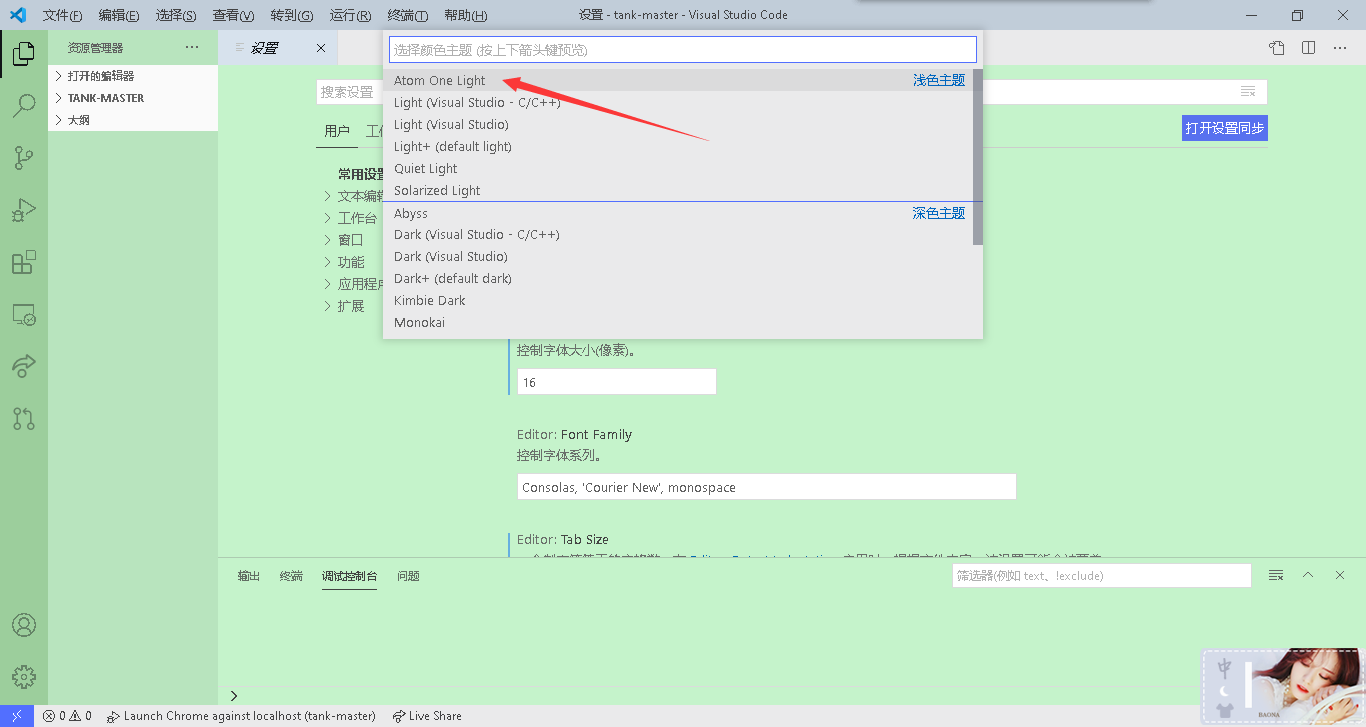Expand the TANK-MASTER folder section
This screenshot has width=1366, height=727.
[133, 98]
